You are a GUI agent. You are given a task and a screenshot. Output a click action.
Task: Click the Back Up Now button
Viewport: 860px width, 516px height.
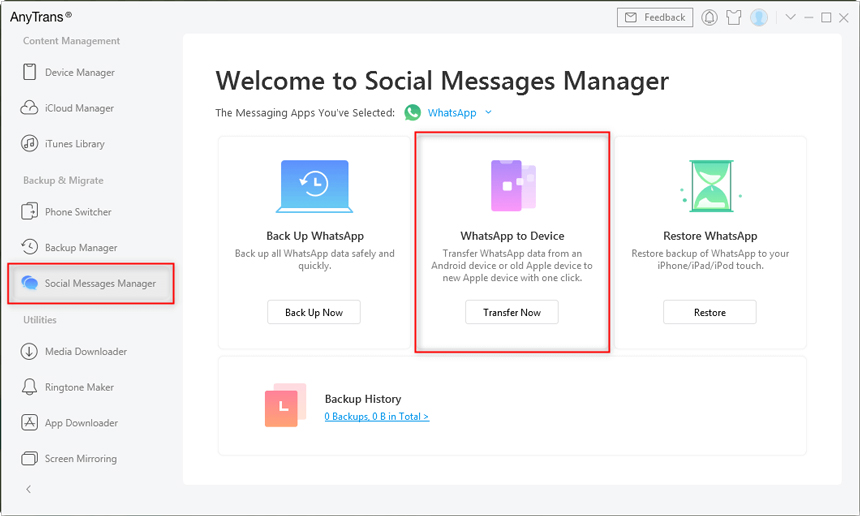click(314, 312)
